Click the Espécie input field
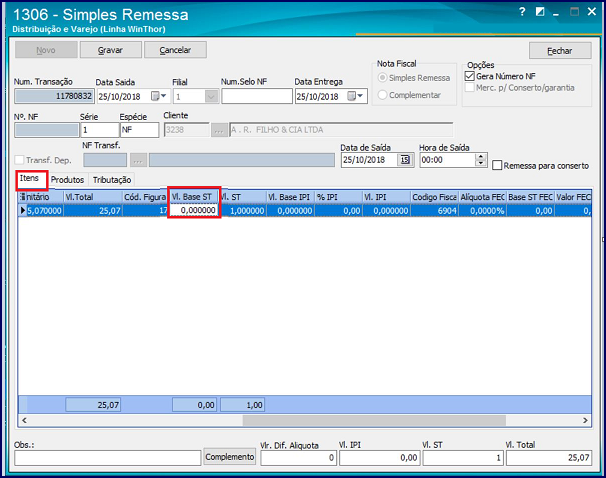This screenshot has height=478, width=606. (x=140, y=130)
